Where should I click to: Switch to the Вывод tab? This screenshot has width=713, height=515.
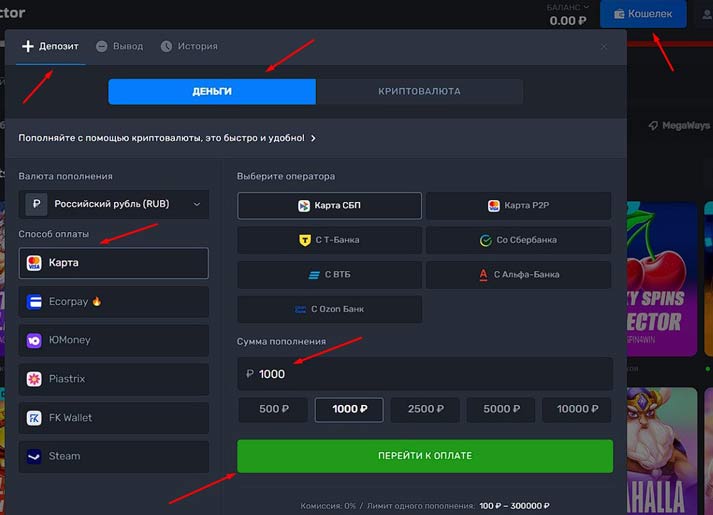pos(120,46)
